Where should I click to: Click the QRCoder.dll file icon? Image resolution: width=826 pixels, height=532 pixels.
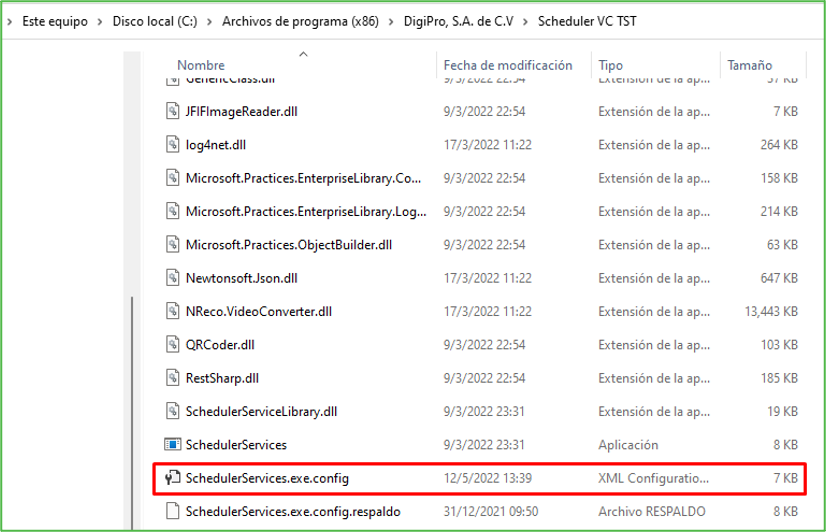click(x=172, y=345)
